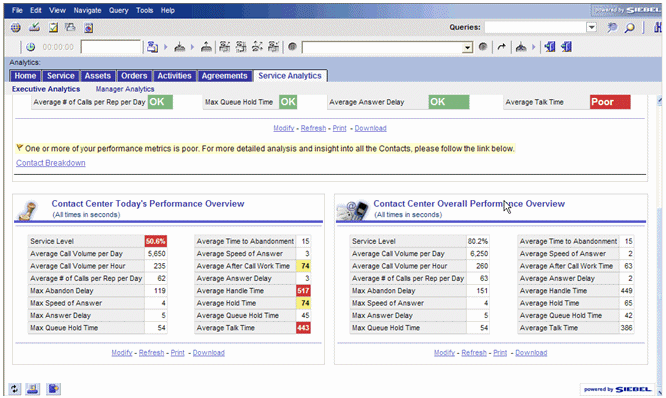Click Download under Today's Performance Overview

(x=209, y=353)
